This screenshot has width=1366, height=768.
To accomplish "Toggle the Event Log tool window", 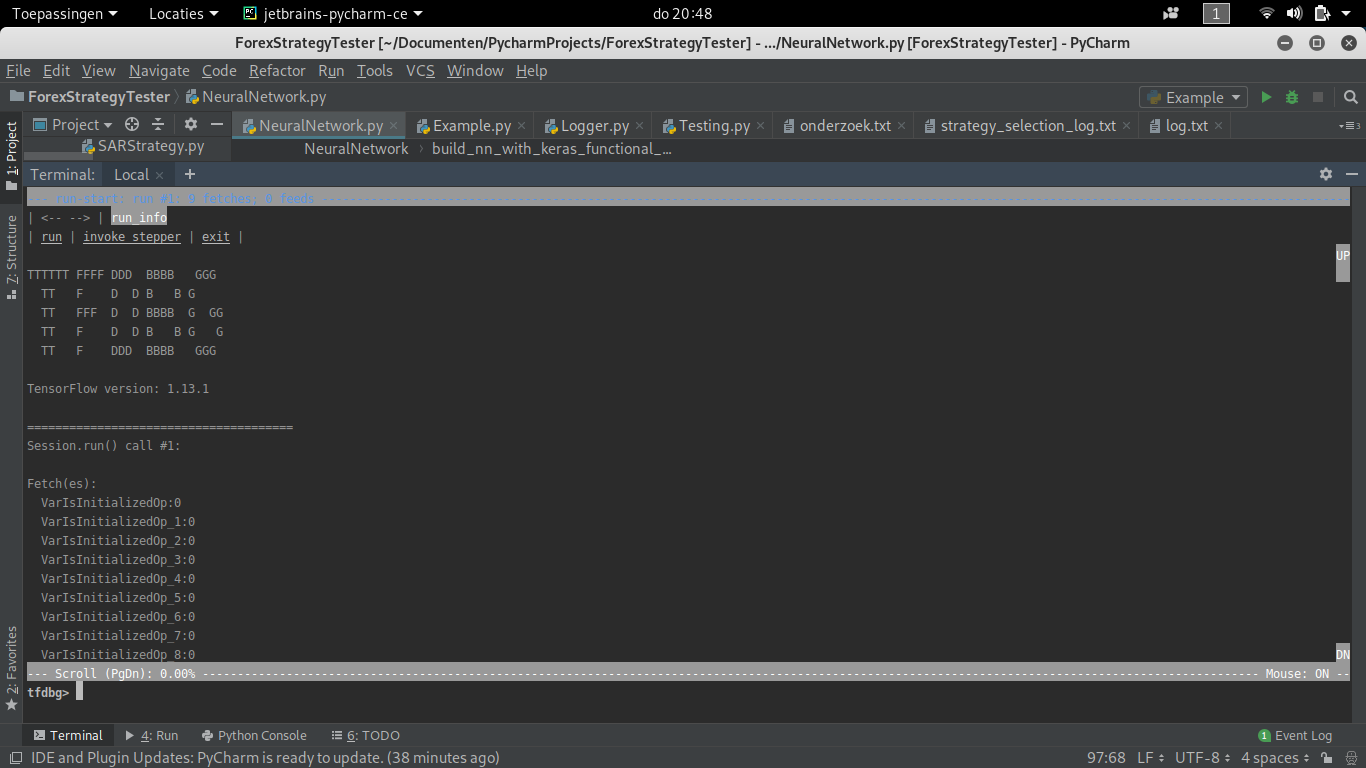I will coord(1295,735).
